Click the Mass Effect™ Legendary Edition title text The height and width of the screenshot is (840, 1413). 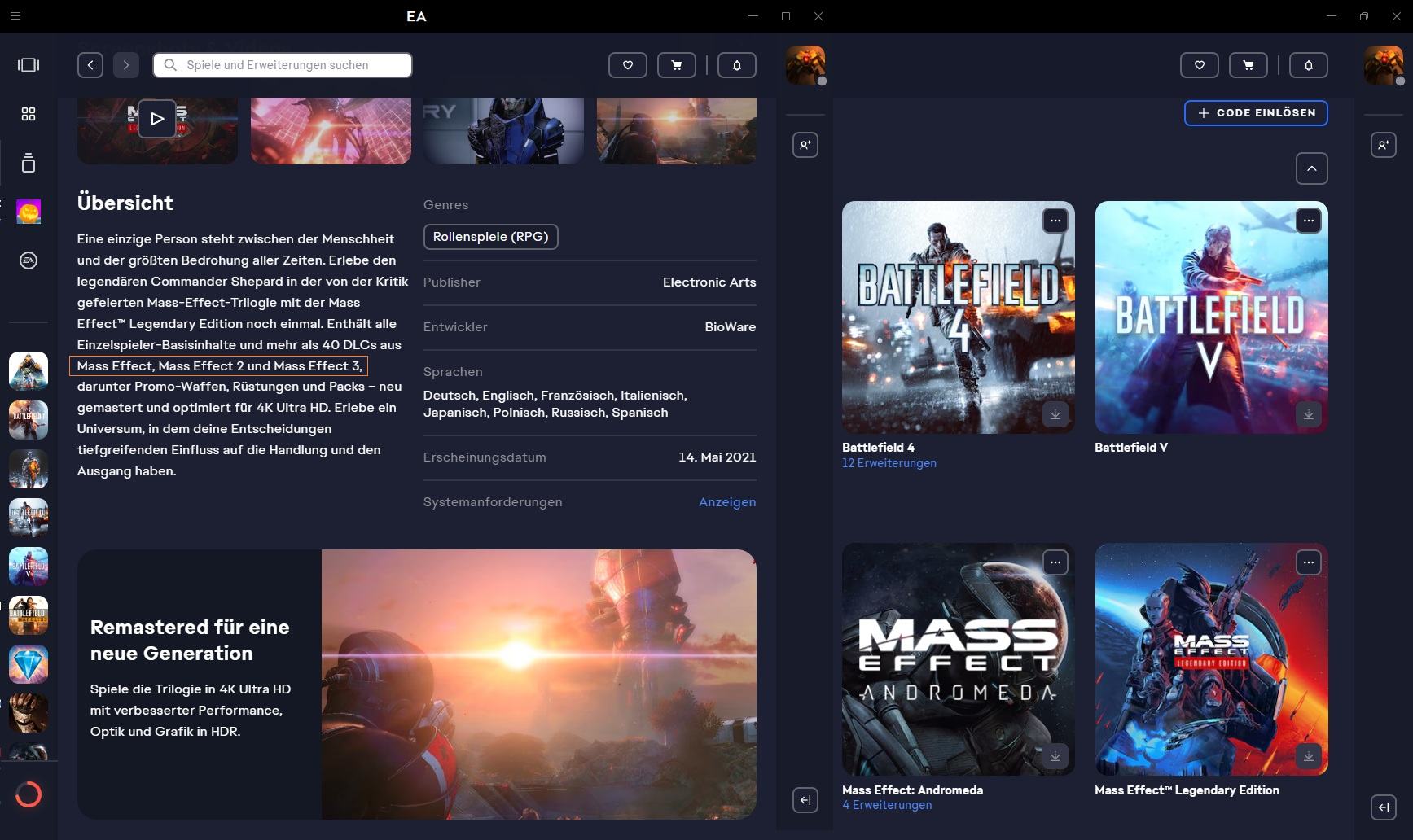pyautogui.click(x=1187, y=790)
